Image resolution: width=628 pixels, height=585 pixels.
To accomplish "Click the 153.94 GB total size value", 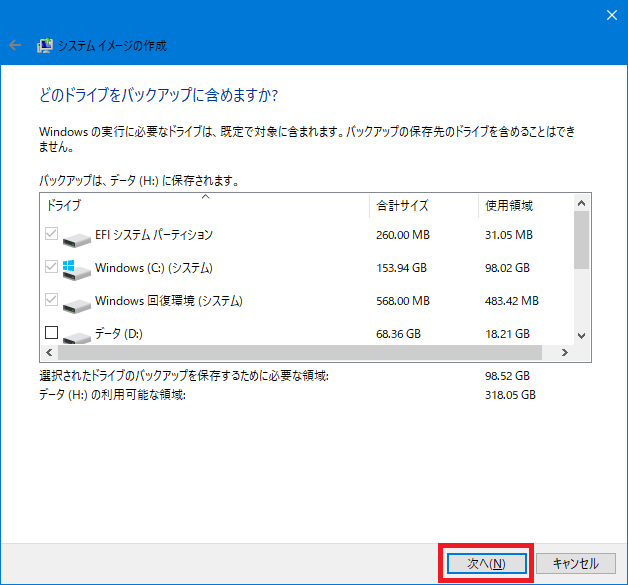I will [401, 267].
